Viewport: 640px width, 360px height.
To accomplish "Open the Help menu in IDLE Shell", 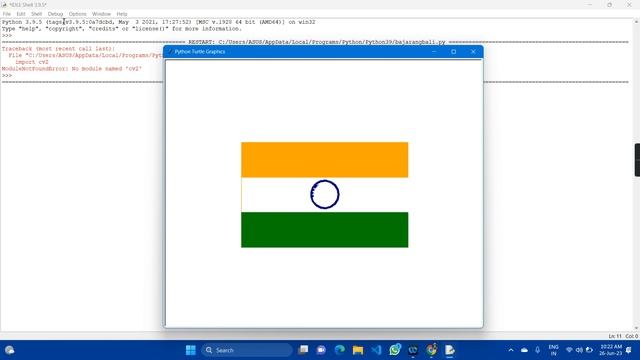I will tap(122, 14).
